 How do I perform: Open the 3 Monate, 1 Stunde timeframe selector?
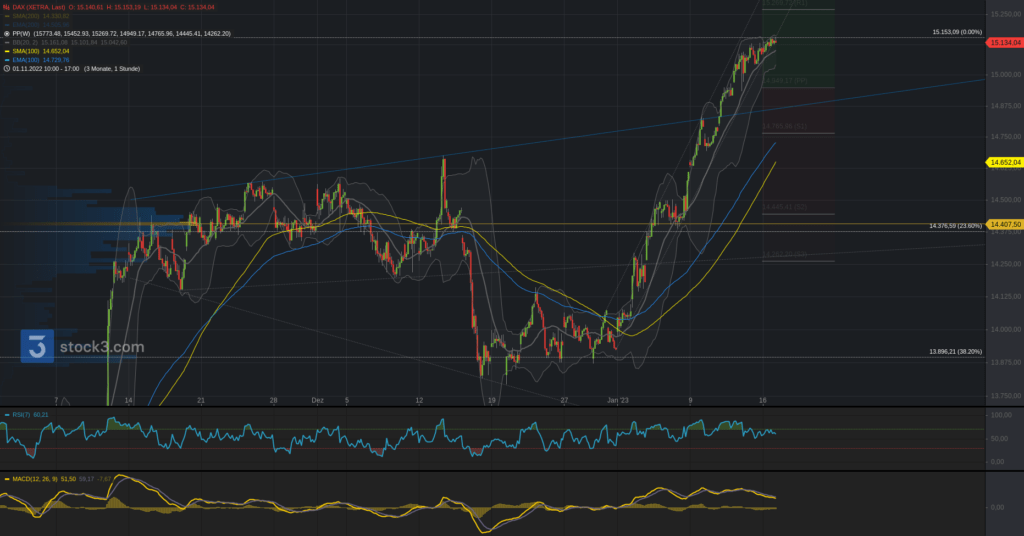coord(112,69)
